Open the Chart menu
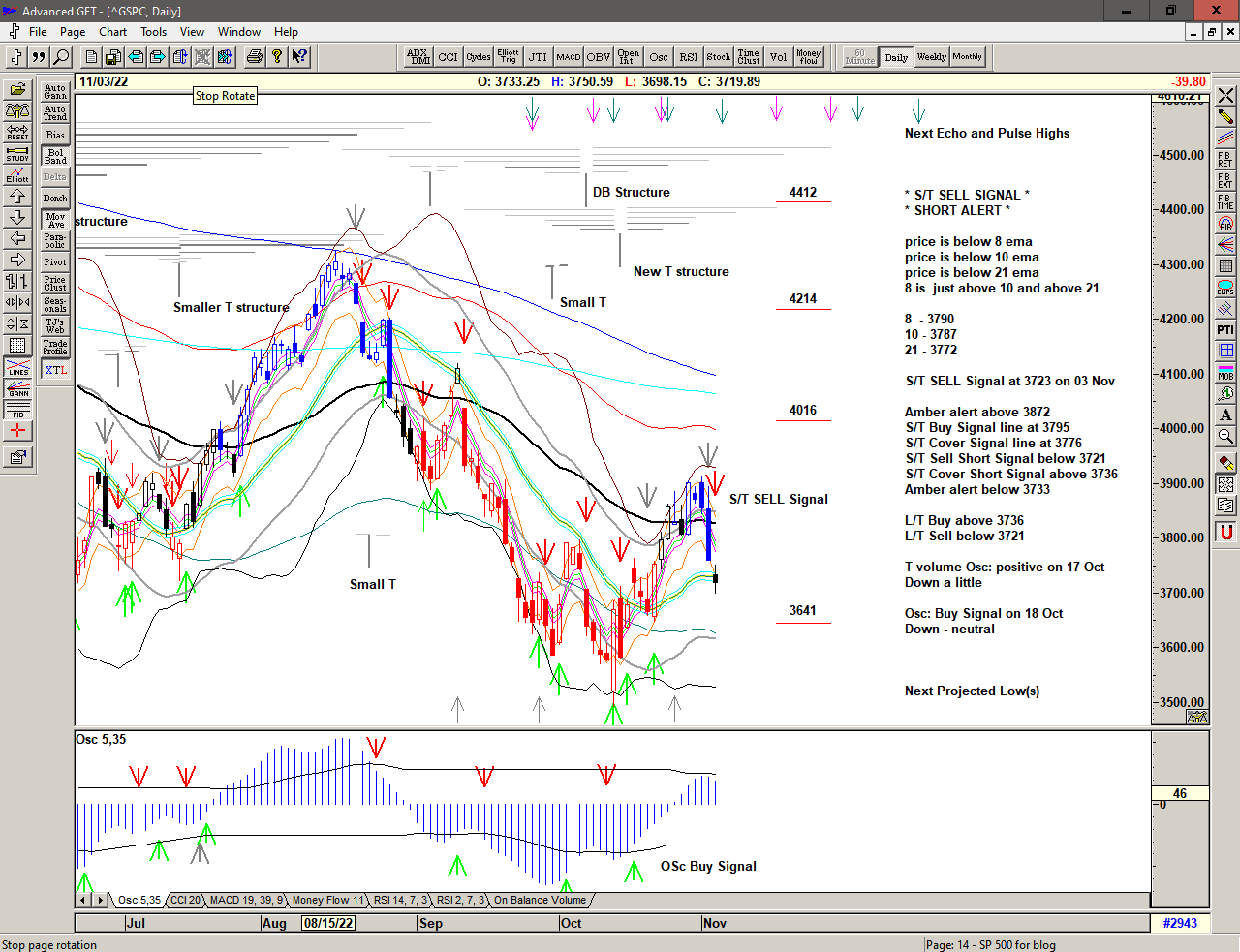The image size is (1240, 952). click(112, 32)
